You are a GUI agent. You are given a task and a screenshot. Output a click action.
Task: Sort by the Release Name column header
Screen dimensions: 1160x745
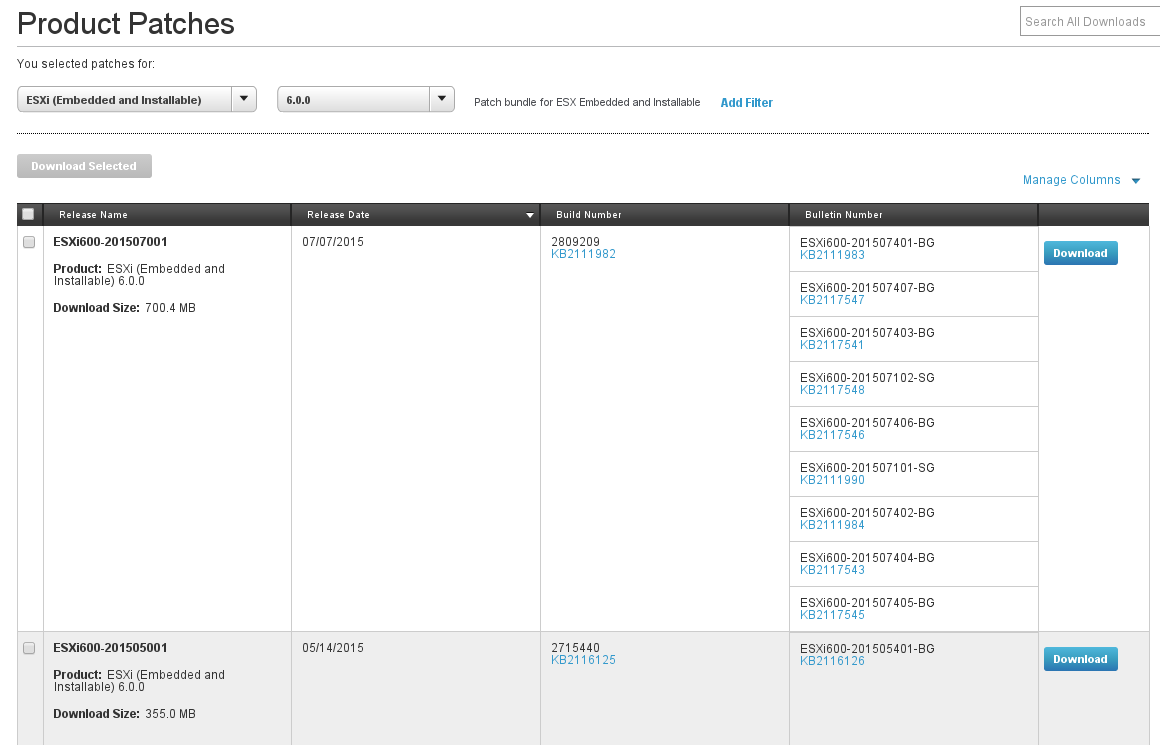tap(93, 215)
